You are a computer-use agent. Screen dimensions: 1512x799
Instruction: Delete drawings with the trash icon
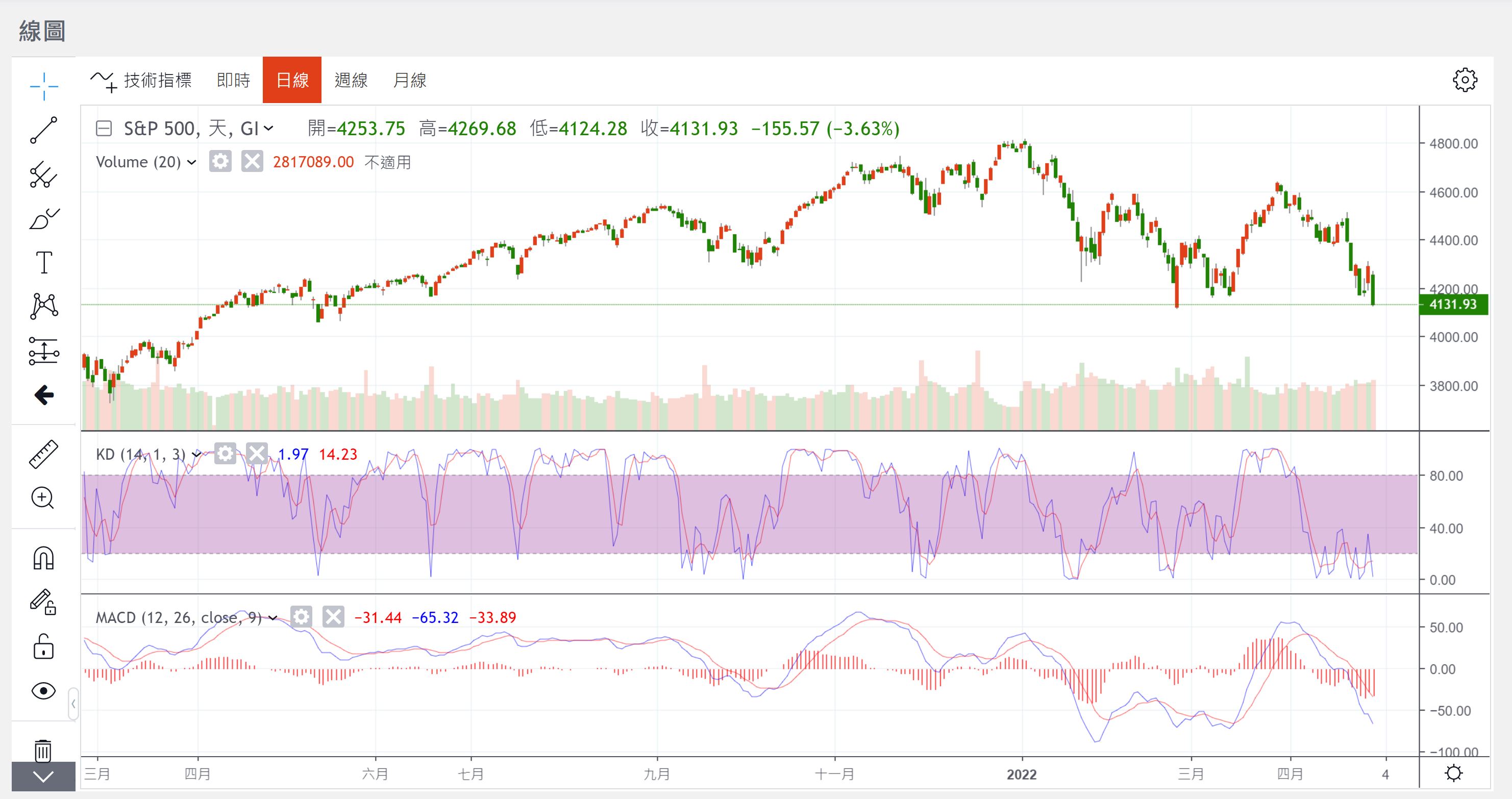[x=43, y=750]
